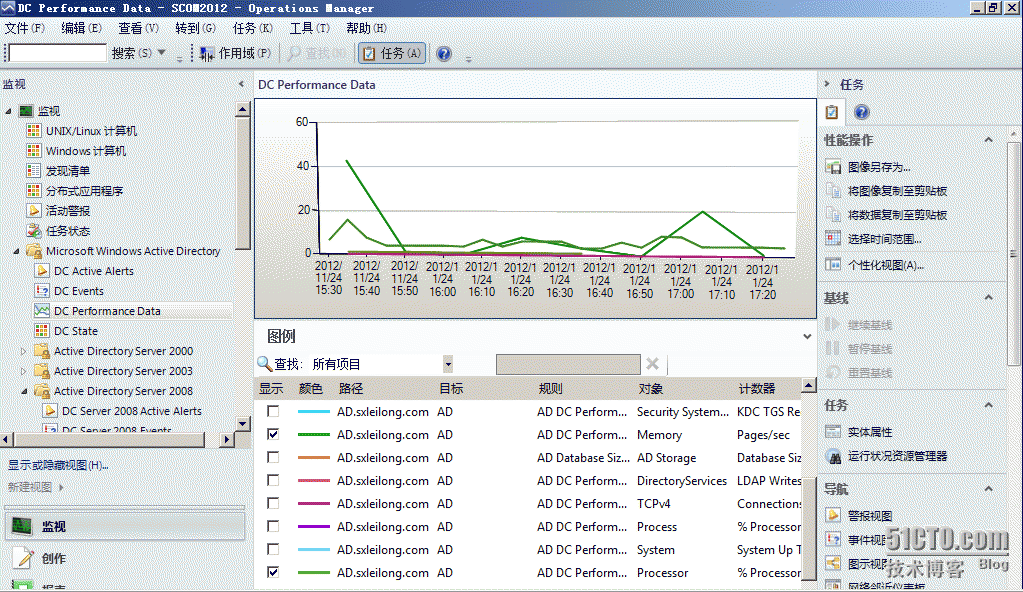Click the 将数据复制至剪贴板 icon
Viewport: 1023px width, 592px height.
click(833, 215)
